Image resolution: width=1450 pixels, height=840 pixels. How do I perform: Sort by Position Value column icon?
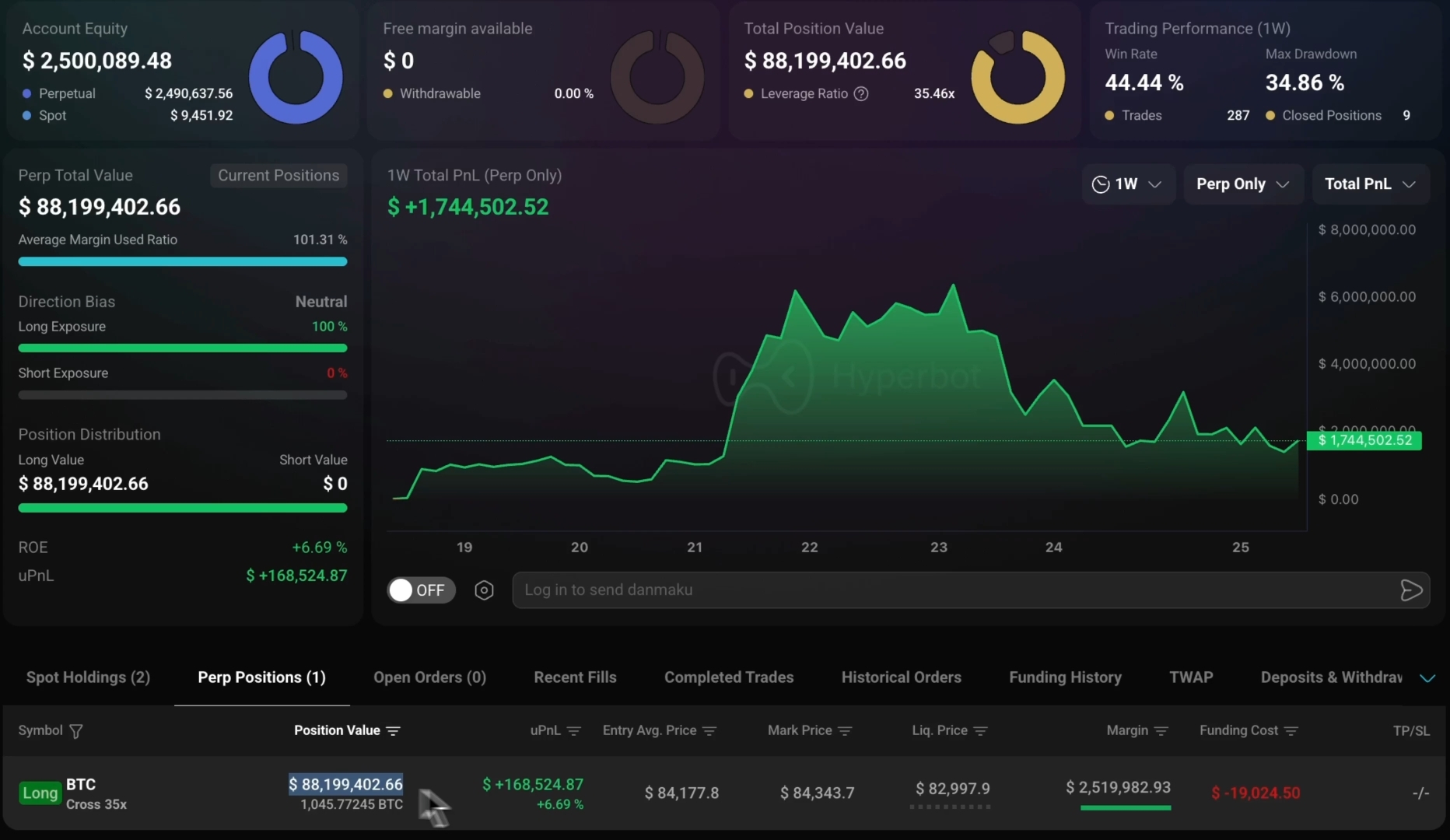[394, 731]
